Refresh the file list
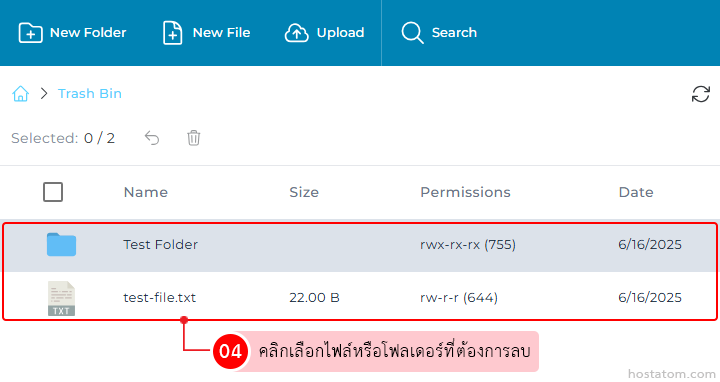Image resolution: width=720 pixels, height=382 pixels. (x=701, y=94)
